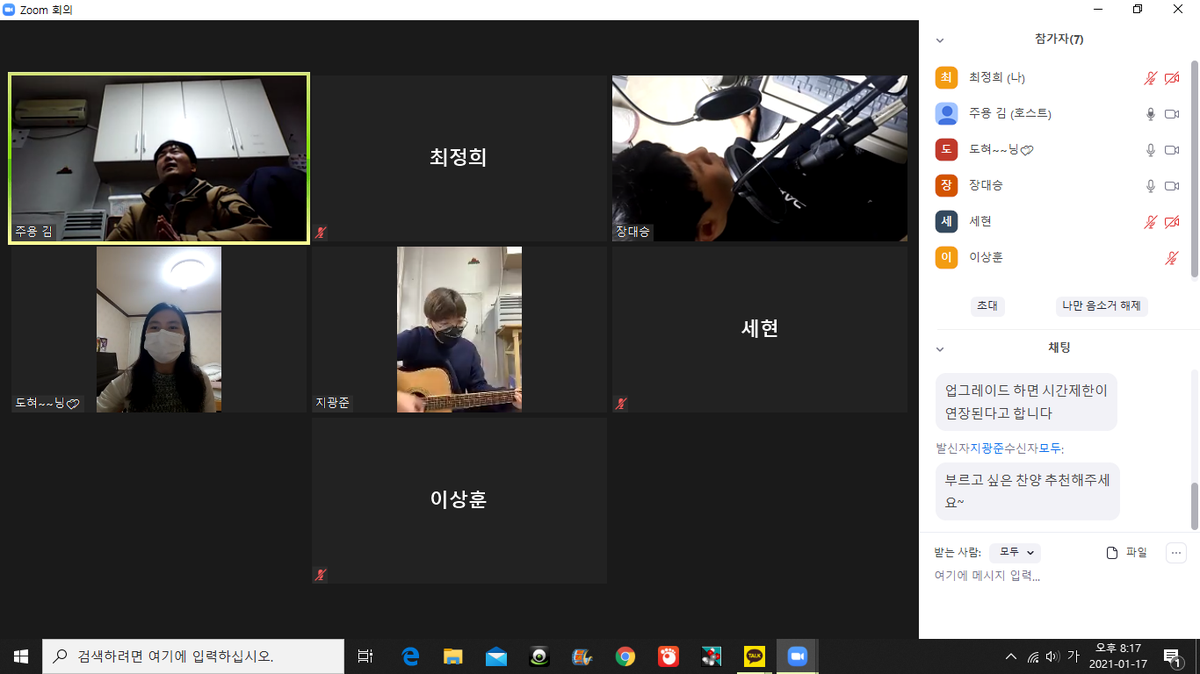The image size is (1200, 674).
Task: Open Google Chrome from the taskbar
Action: (625, 656)
